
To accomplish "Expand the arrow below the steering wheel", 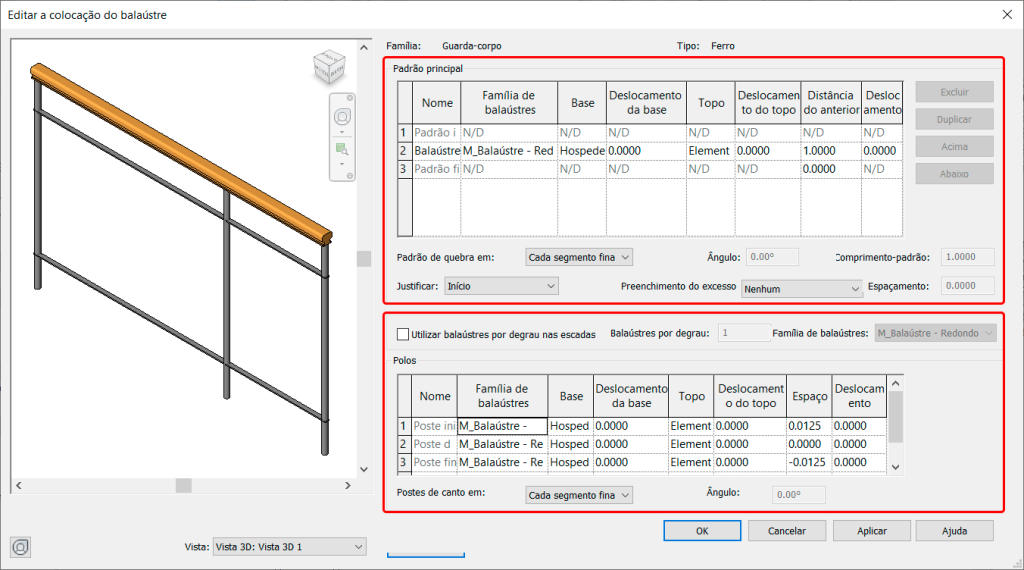I will pyautogui.click(x=342, y=131).
